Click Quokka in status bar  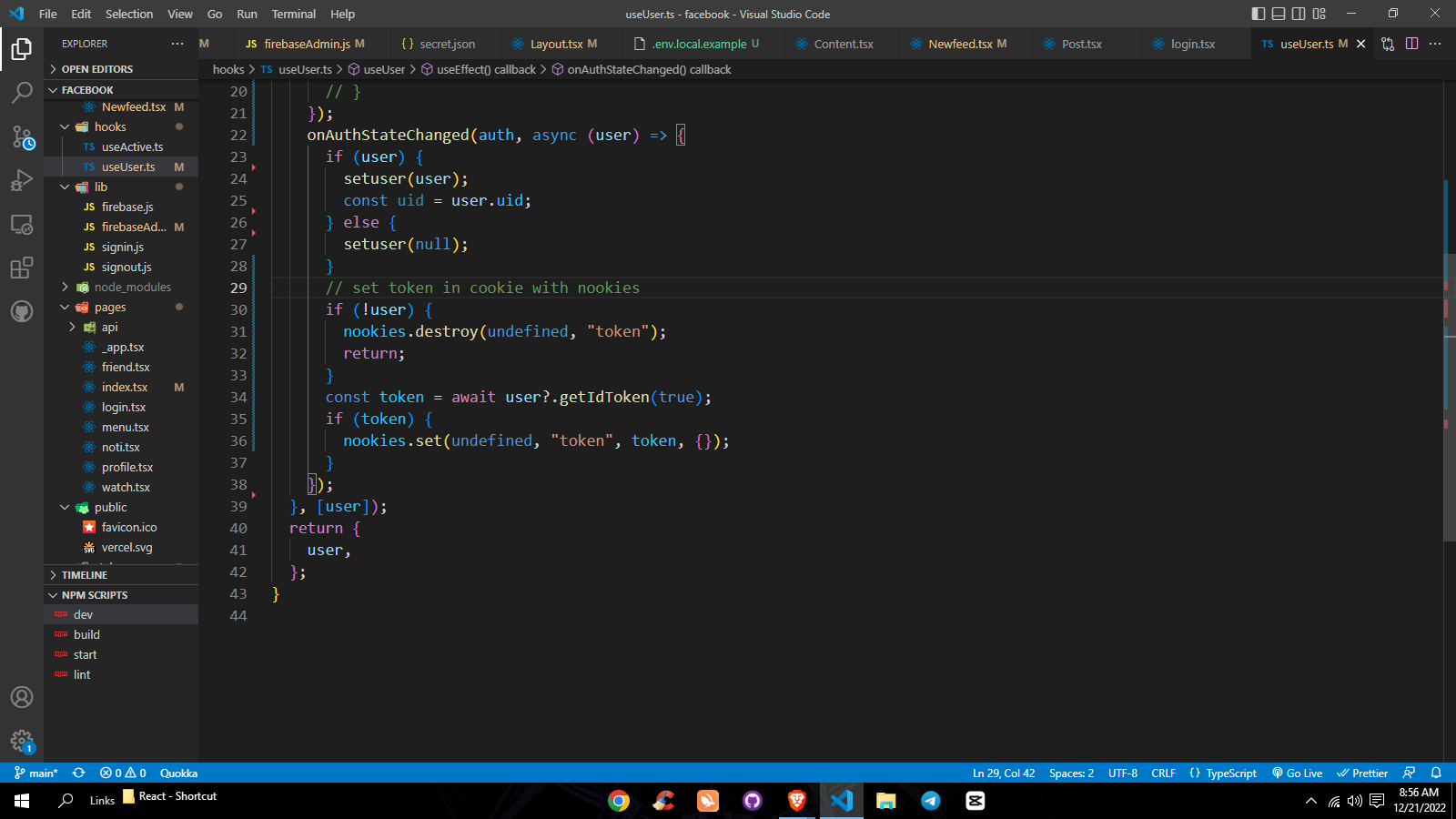tap(178, 773)
